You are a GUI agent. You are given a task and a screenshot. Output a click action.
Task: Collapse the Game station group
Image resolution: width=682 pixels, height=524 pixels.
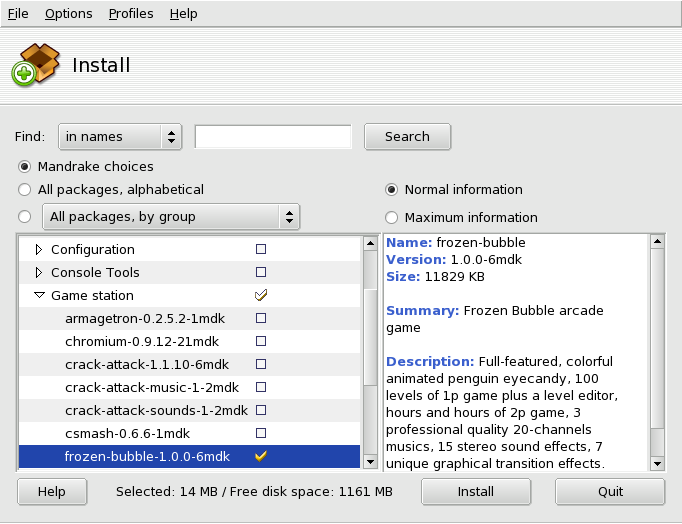click(x=39, y=295)
